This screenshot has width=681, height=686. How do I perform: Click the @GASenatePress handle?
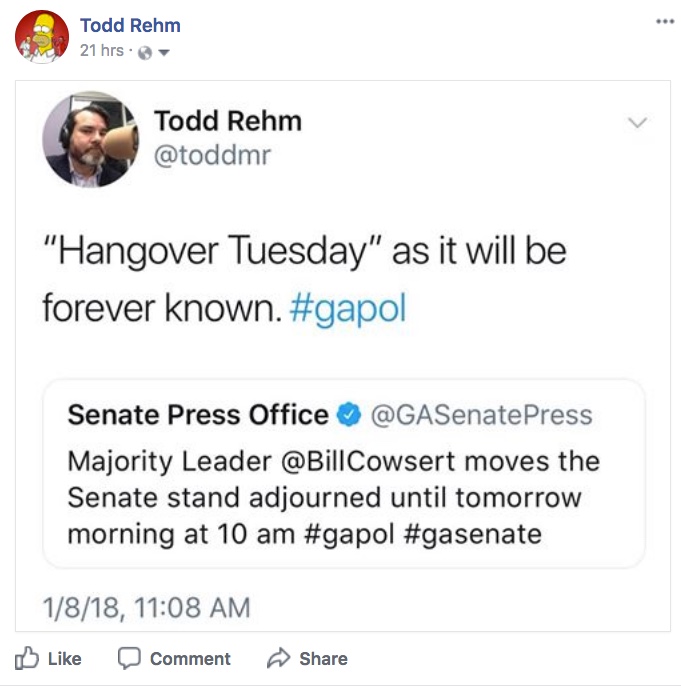point(482,415)
